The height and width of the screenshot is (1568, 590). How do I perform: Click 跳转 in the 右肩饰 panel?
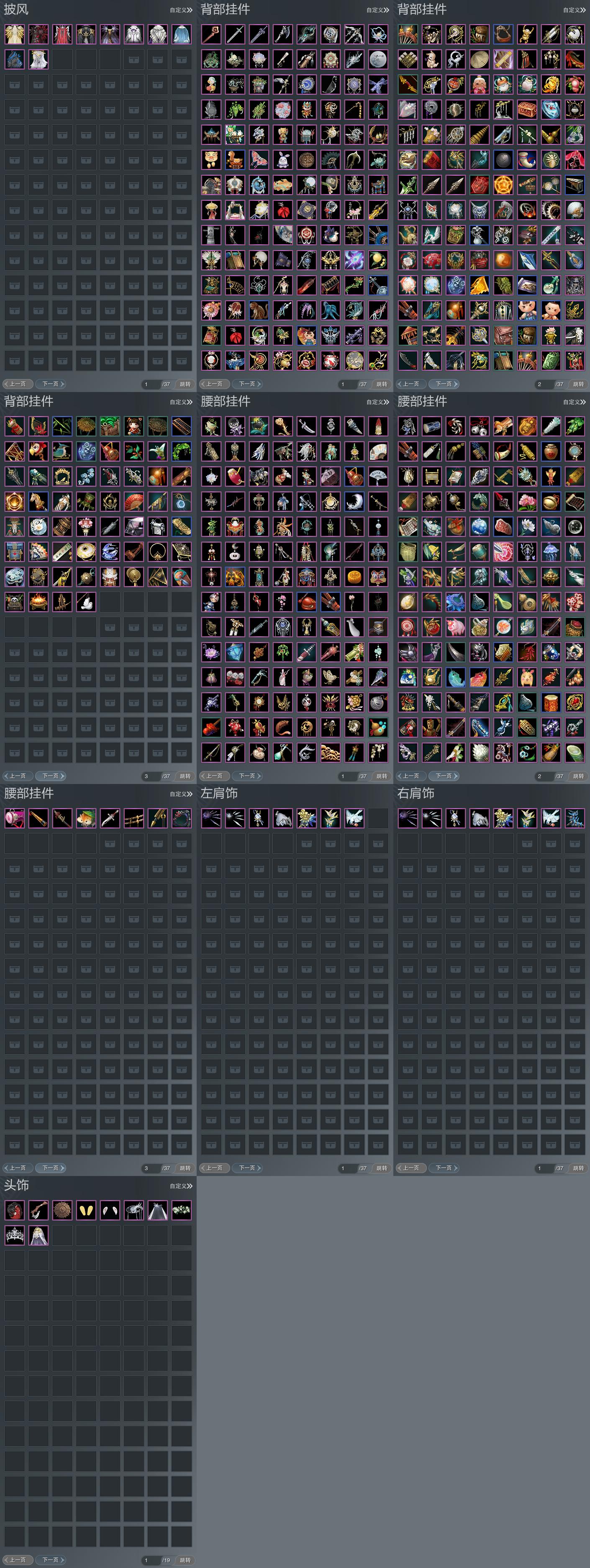coord(578,1168)
